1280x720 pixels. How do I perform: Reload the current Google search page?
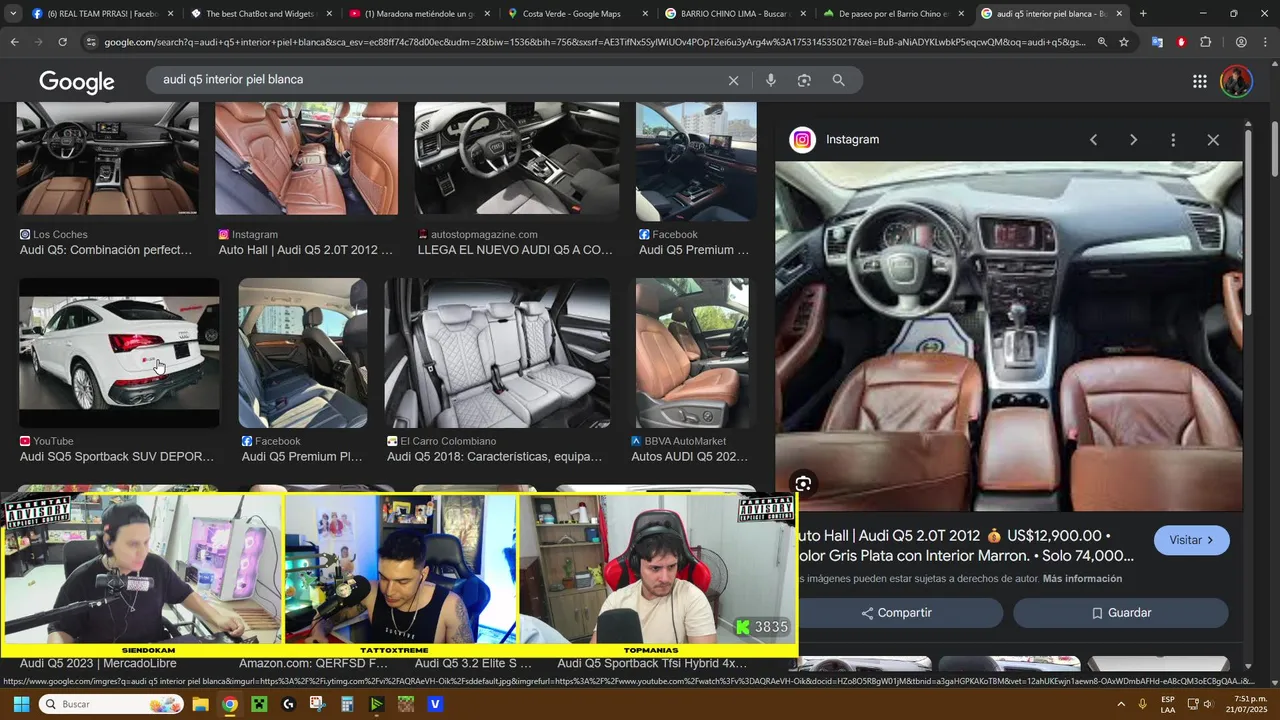(62, 42)
